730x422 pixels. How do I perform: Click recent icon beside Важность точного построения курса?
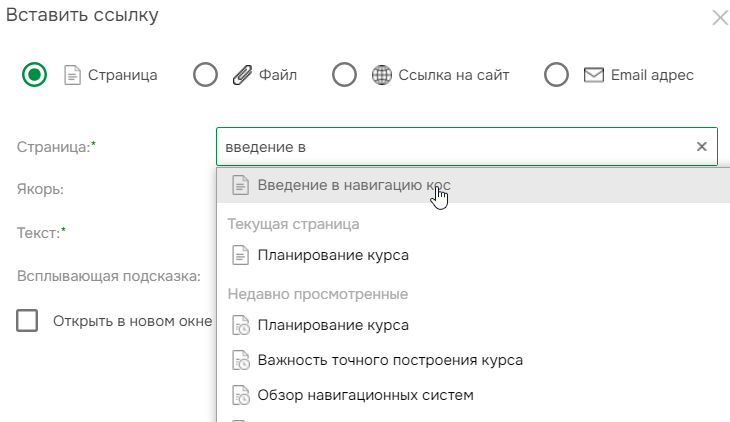point(241,360)
